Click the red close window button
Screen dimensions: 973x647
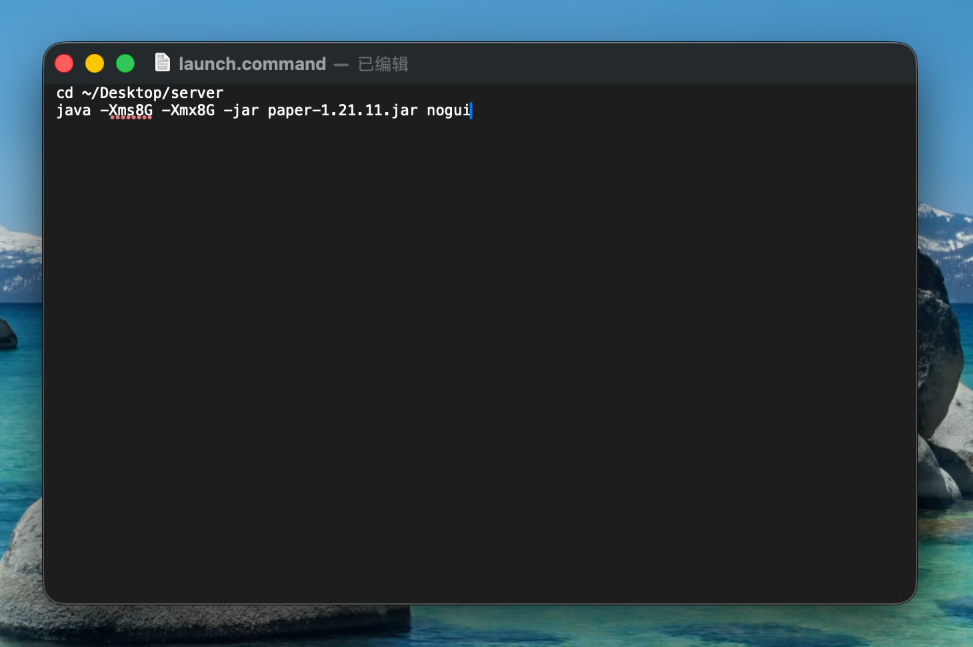[x=64, y=62]
